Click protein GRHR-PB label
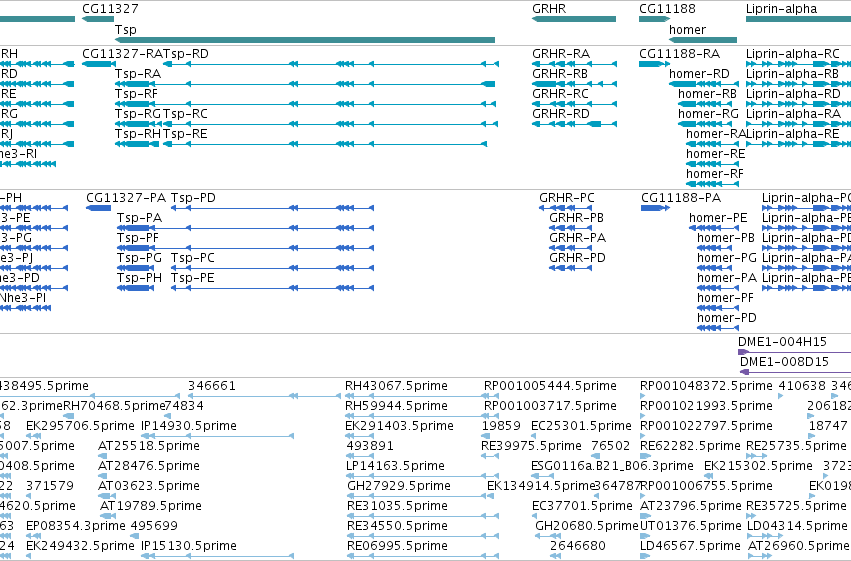The width and height of the screenshot is (851, 561). tap(576, 218)
